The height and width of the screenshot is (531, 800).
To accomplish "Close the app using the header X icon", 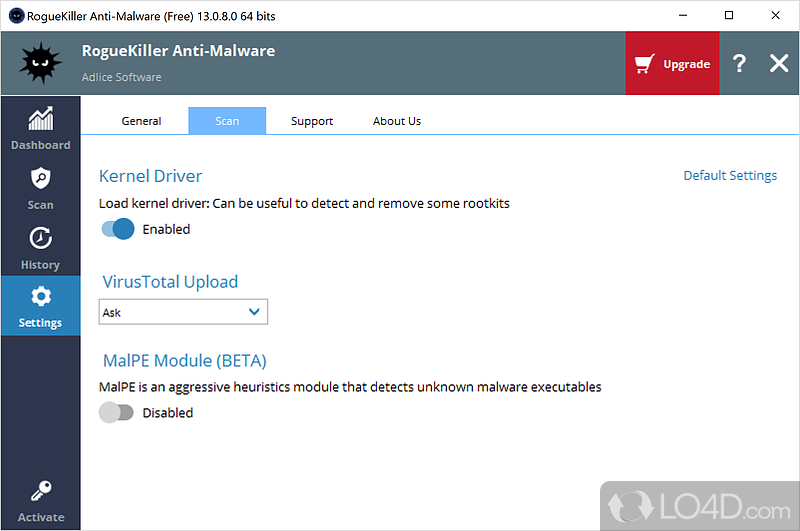I will point(779,64).
